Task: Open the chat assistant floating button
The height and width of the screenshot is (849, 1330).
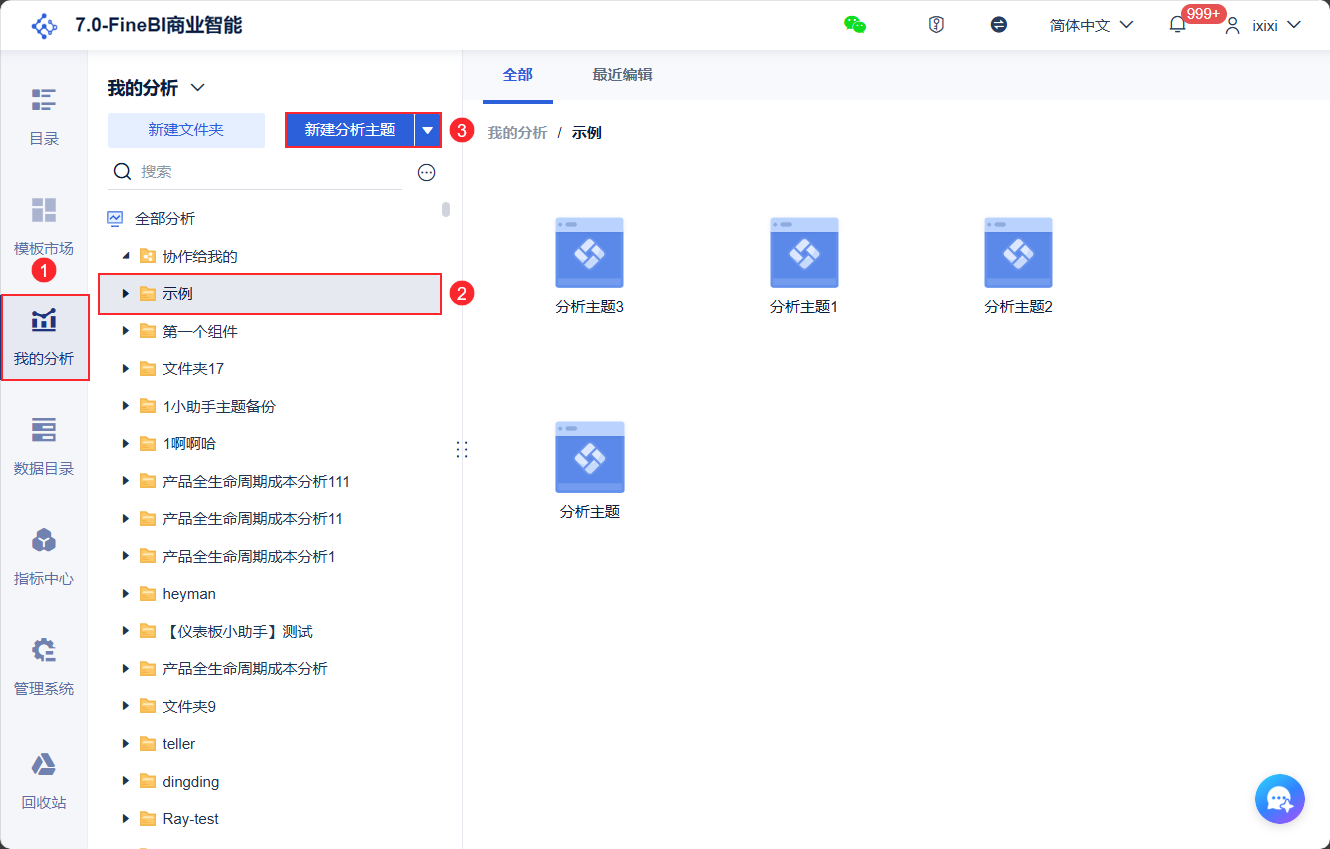Action: 1280,799
